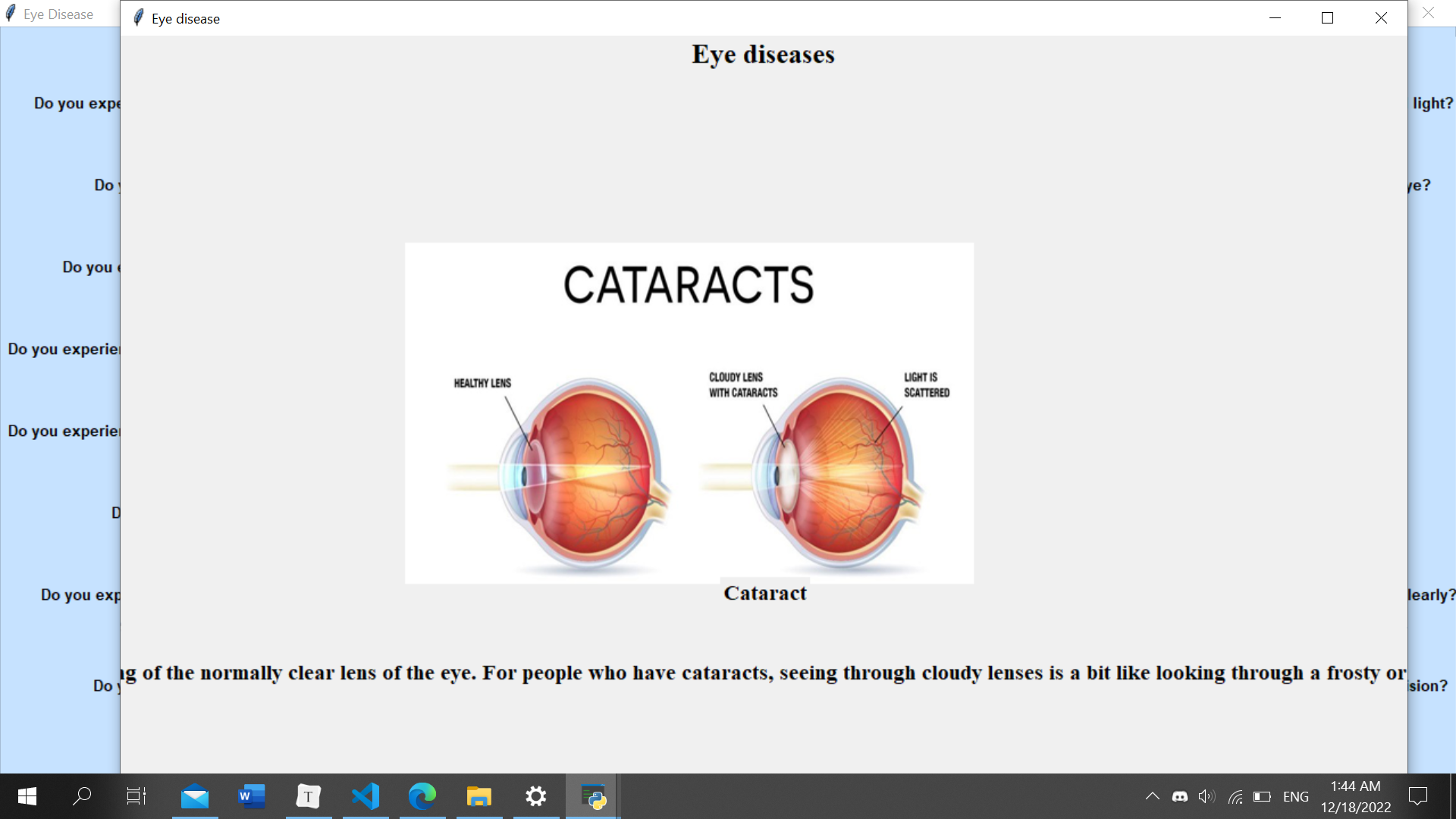Click the CATARACTS eye diagram image
The height and width of the screenshot is (819, 1456).
pos(689,413)
